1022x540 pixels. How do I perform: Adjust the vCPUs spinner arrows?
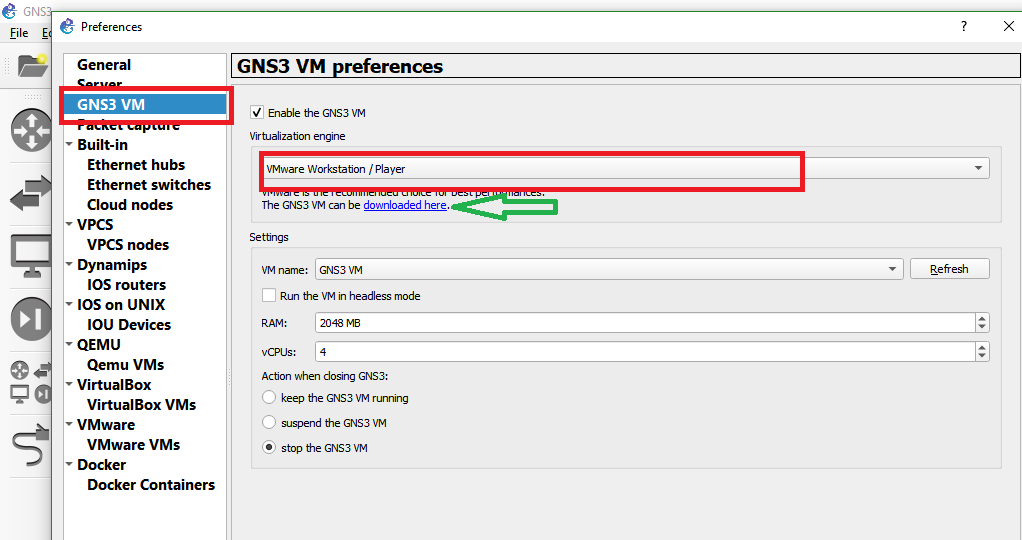pyautogui.click(x=982, y=352)
